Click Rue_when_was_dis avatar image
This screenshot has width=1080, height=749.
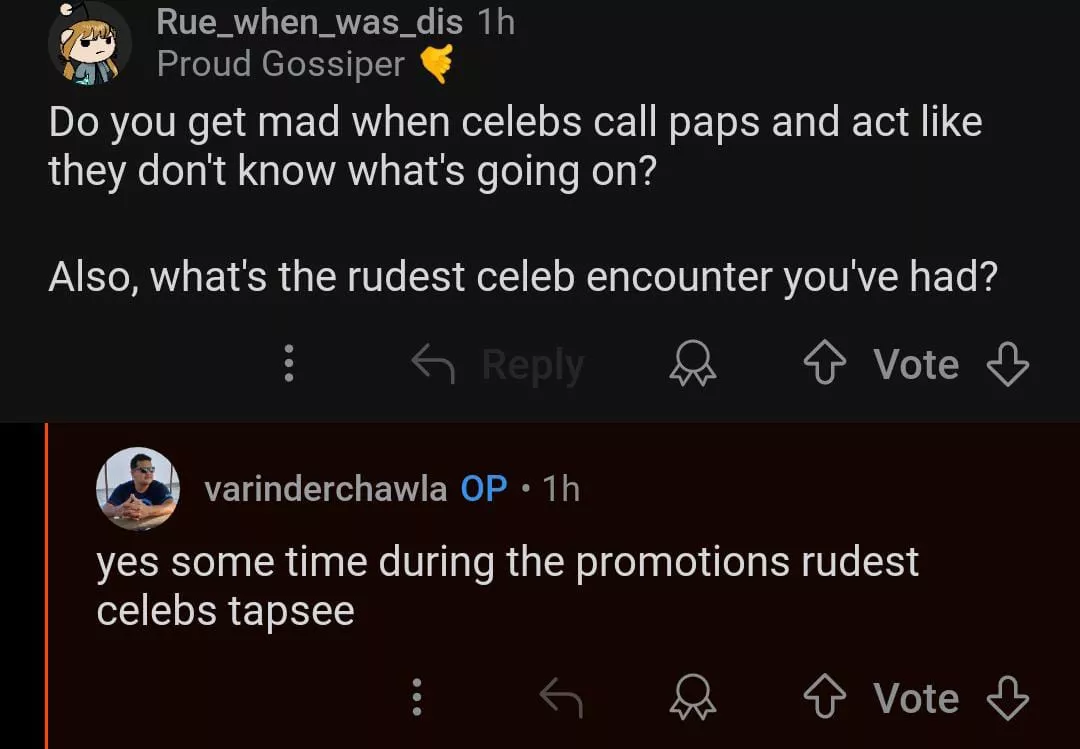[90, 42]
